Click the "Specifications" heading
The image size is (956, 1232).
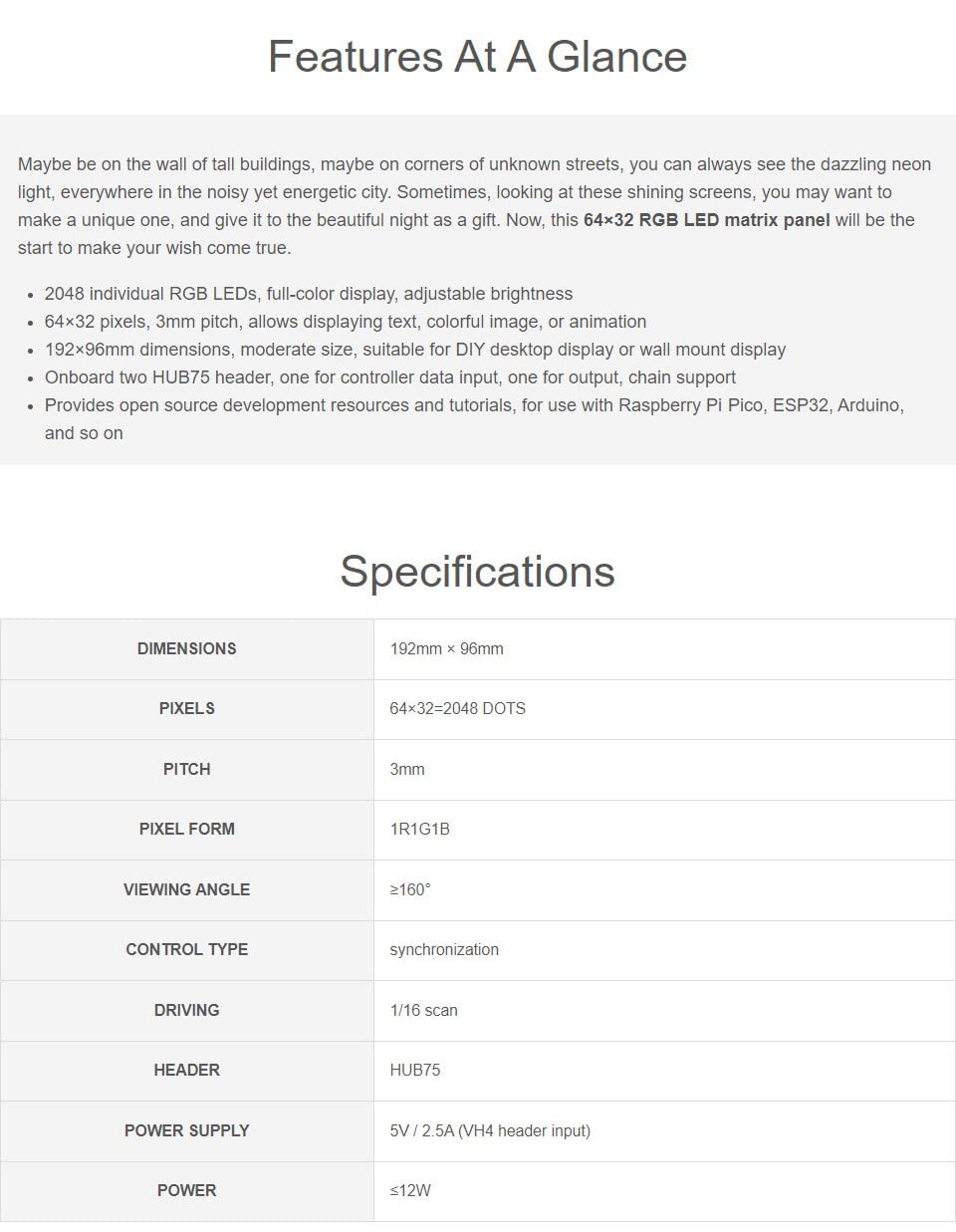[x=477, y=572]
